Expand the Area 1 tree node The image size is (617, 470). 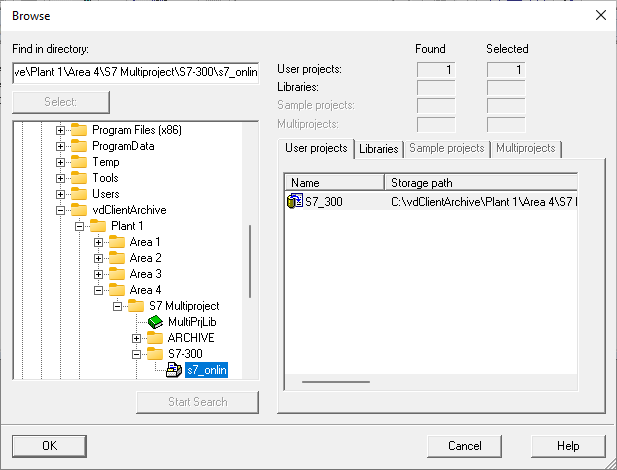98,242
